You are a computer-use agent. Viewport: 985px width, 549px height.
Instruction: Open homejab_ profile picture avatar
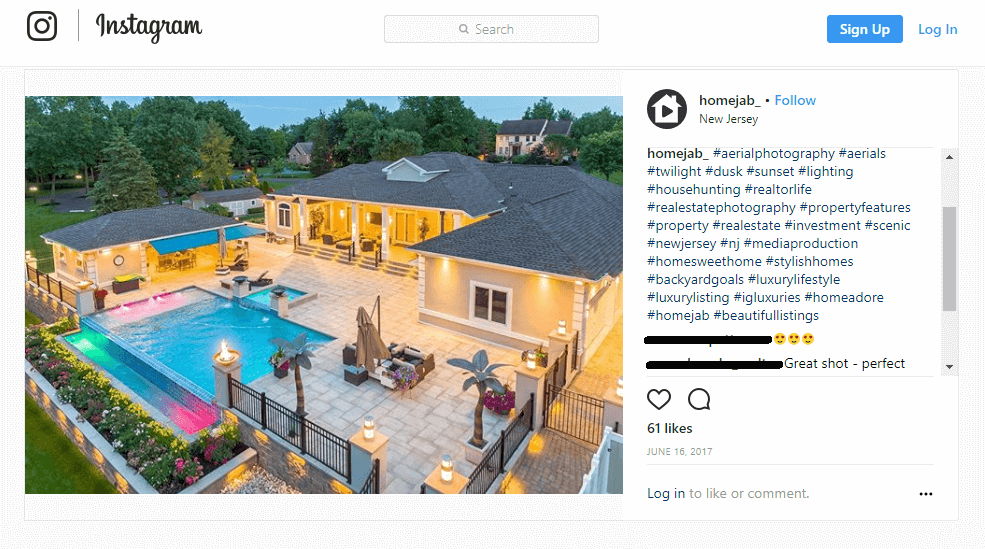click(x=667, y=109)
